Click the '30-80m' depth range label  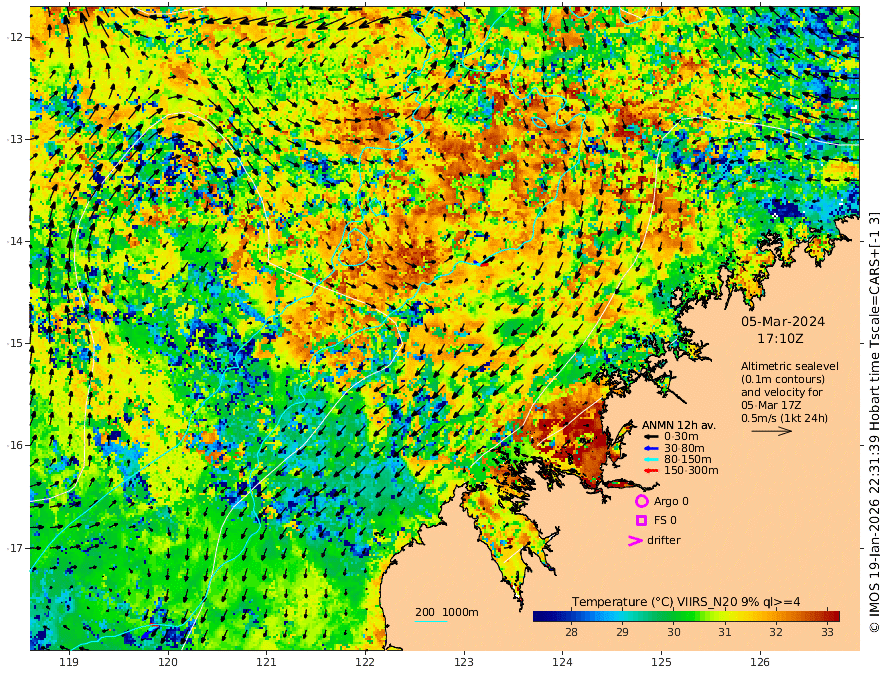[x=684, y=448]
